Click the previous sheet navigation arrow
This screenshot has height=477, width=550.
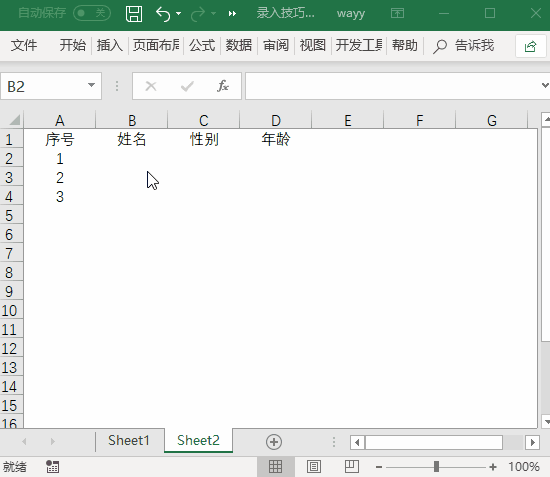(24, 442)
